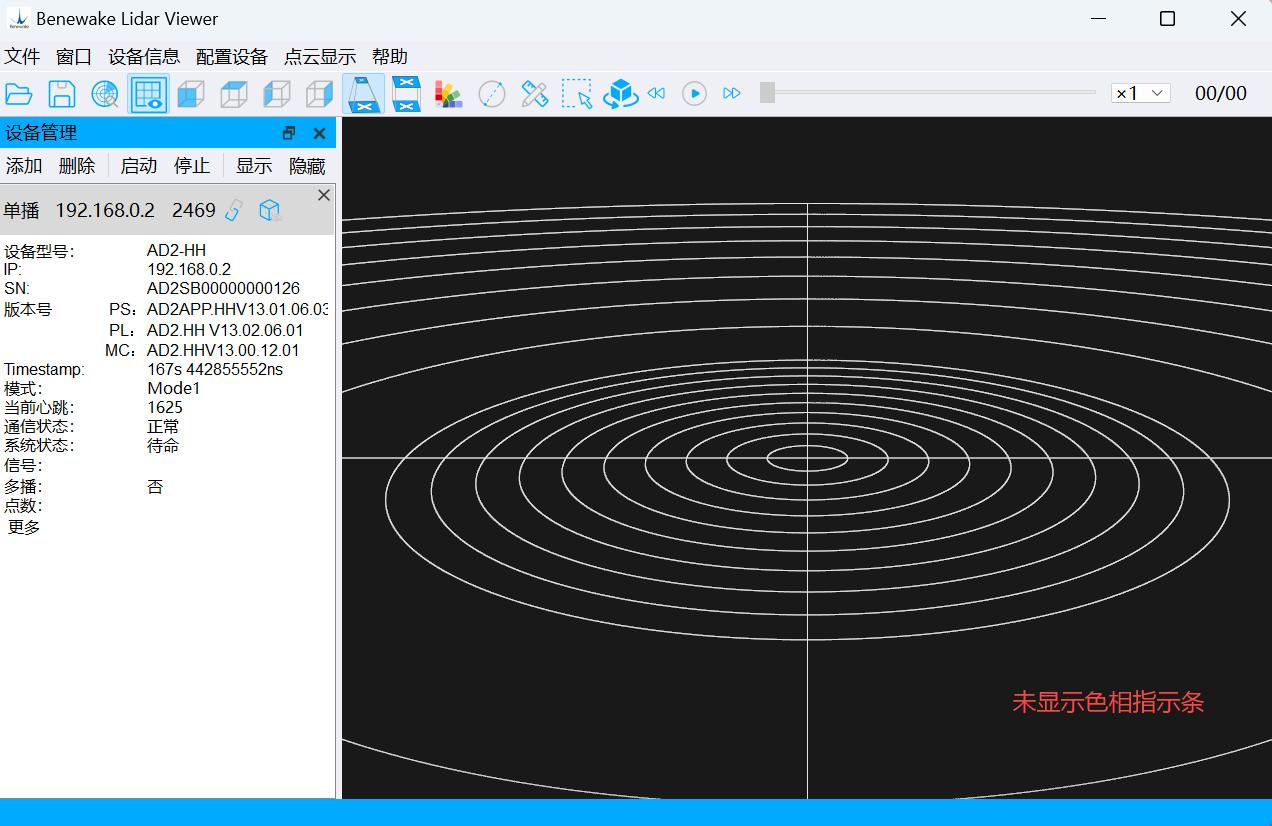The image size is (1272, 826).
Task: Toggle the grid visibility eye button
Action: pyautogui.click(x=148, y=94)
